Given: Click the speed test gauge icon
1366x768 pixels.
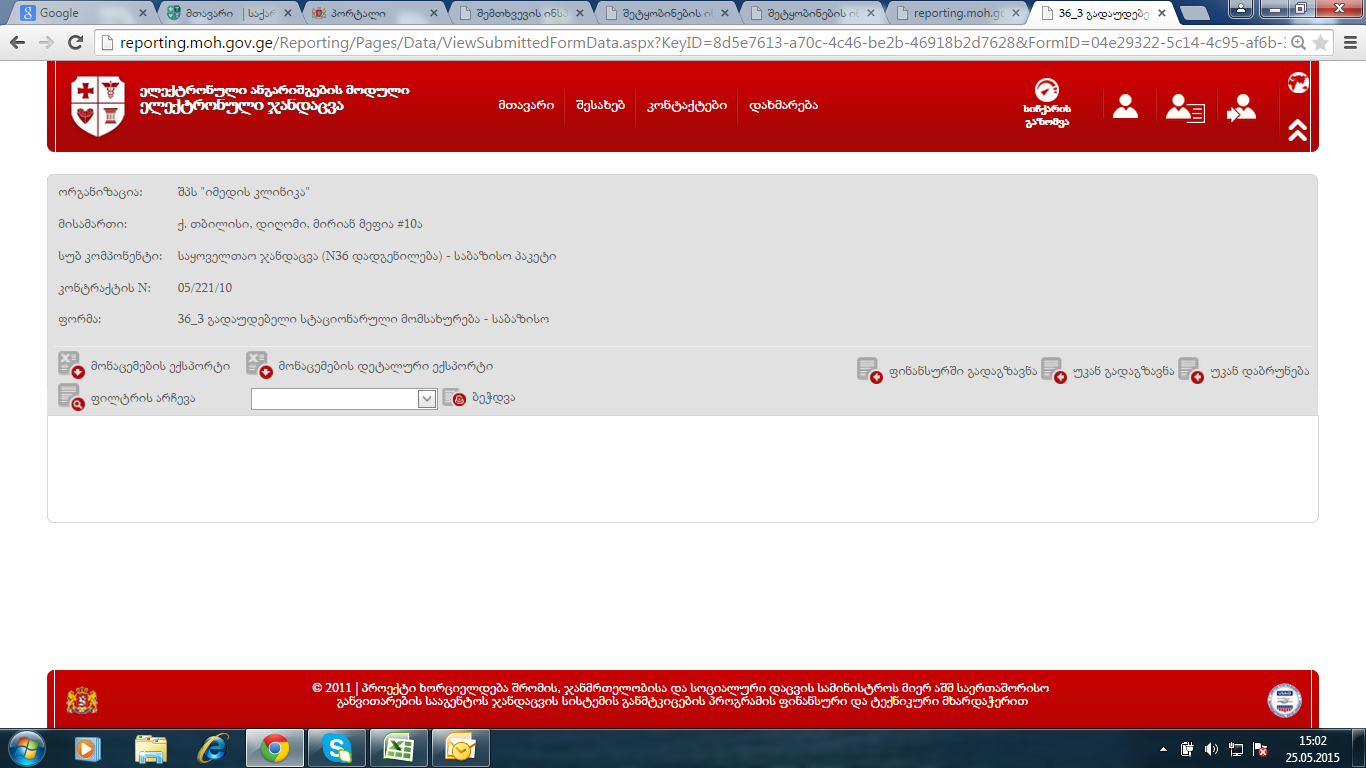Looking at the screenshot, I should click(x=1047, y=91).
